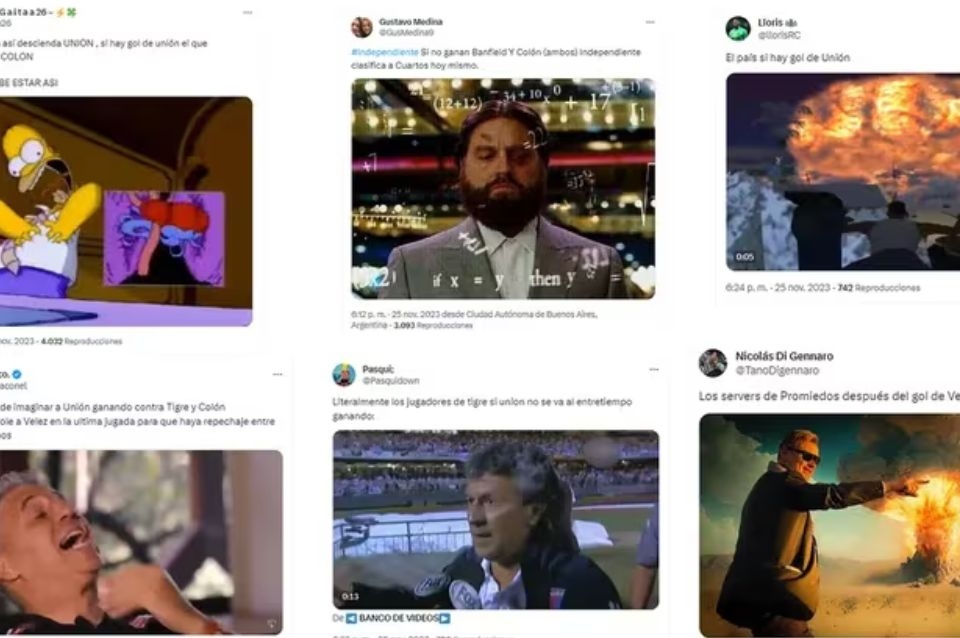
Task: Open the bearded man math meme image
Action: (503, 189)
